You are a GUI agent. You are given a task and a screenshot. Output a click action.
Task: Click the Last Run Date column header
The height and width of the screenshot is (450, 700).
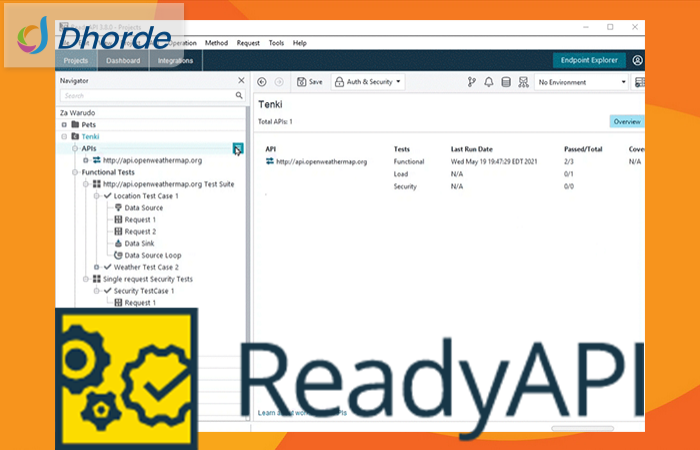point(471,149)
